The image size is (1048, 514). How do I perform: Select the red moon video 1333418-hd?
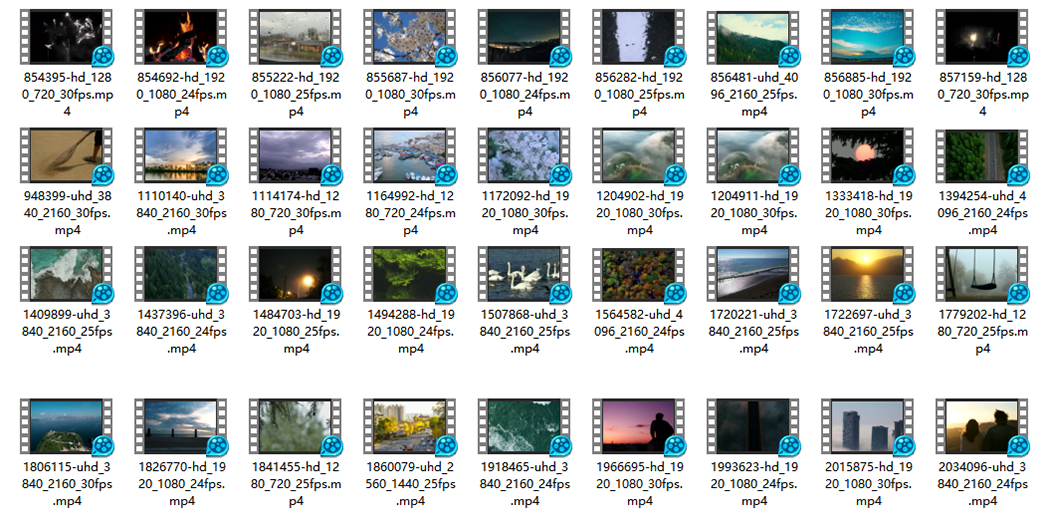tap(868, 155)
